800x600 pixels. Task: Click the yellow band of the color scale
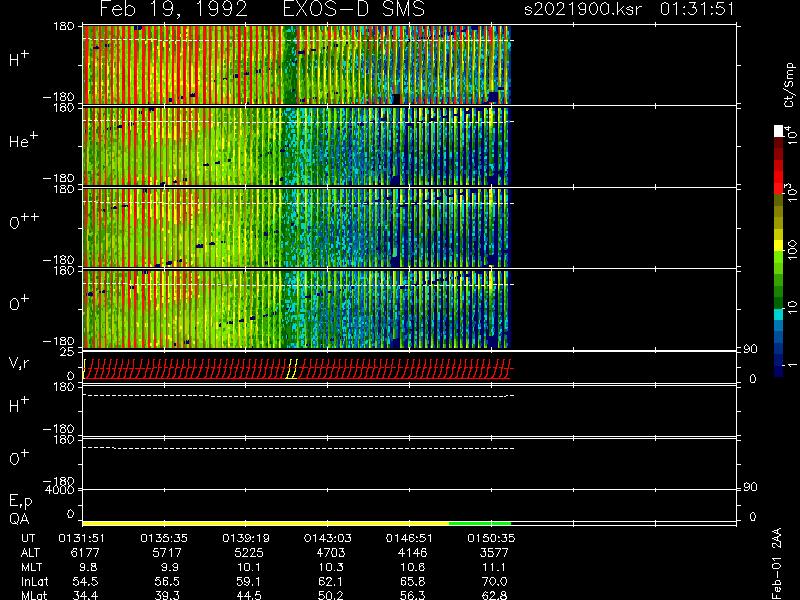(779, 246)
